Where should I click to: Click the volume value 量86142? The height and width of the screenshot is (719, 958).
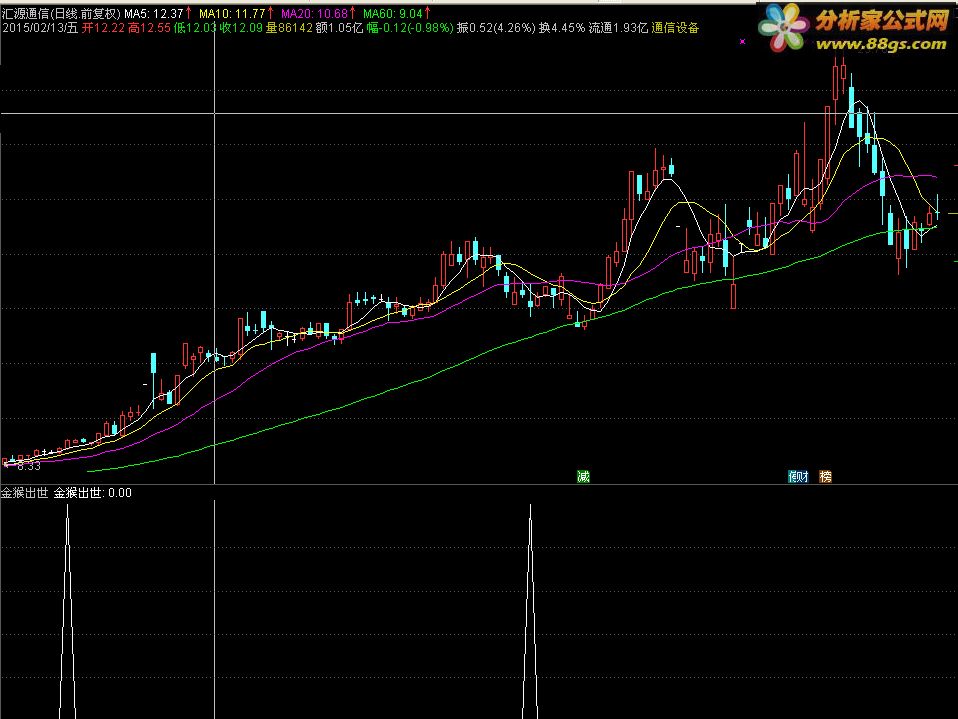click(x=289, y=28)
